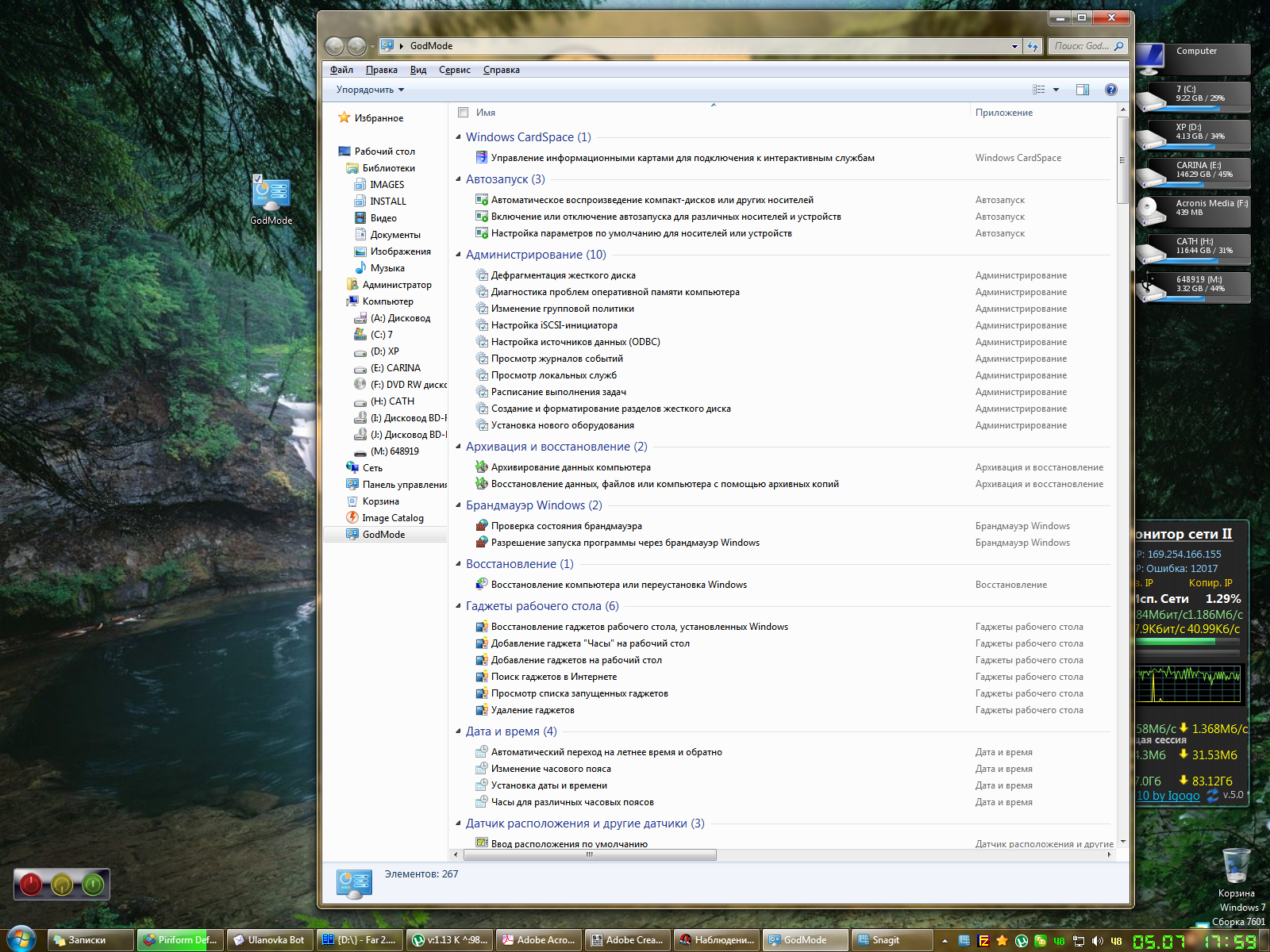Collapse the Автозапуск group
Screen dimensions: 1270x952
pyautogui.click(x=459, y=179)
